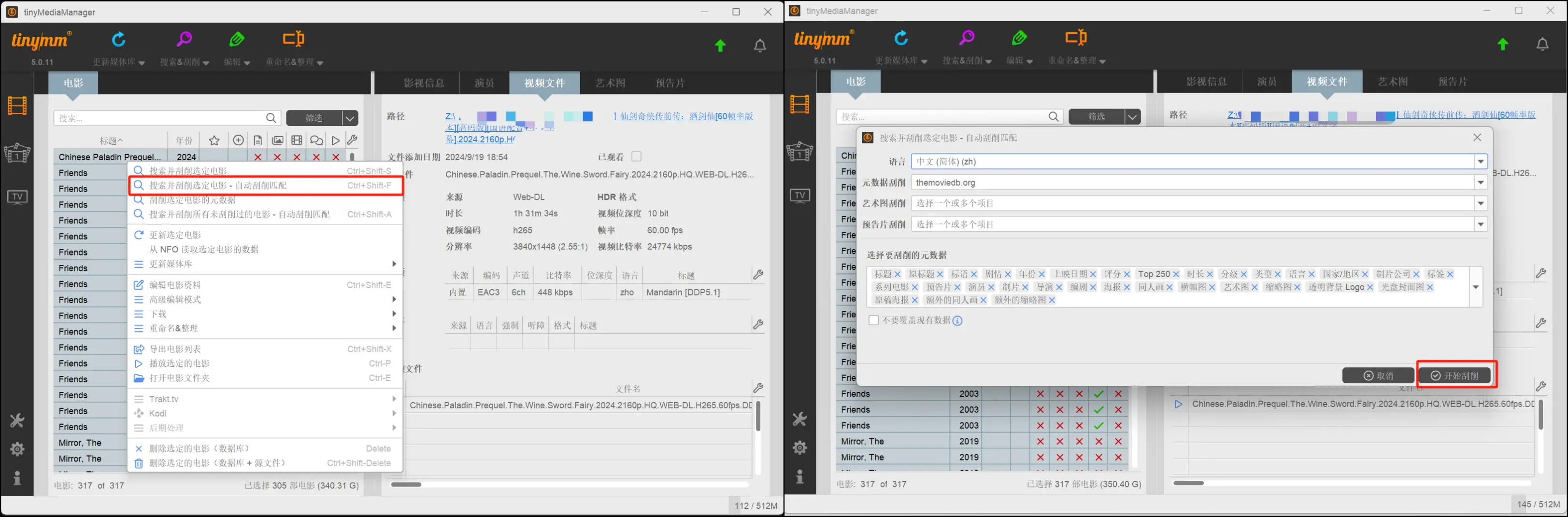Screen dimensions: 1568x517
Task: Click the TV shows sidebar icon in left window
Action: pyautogui.click(x=17, y=197)
